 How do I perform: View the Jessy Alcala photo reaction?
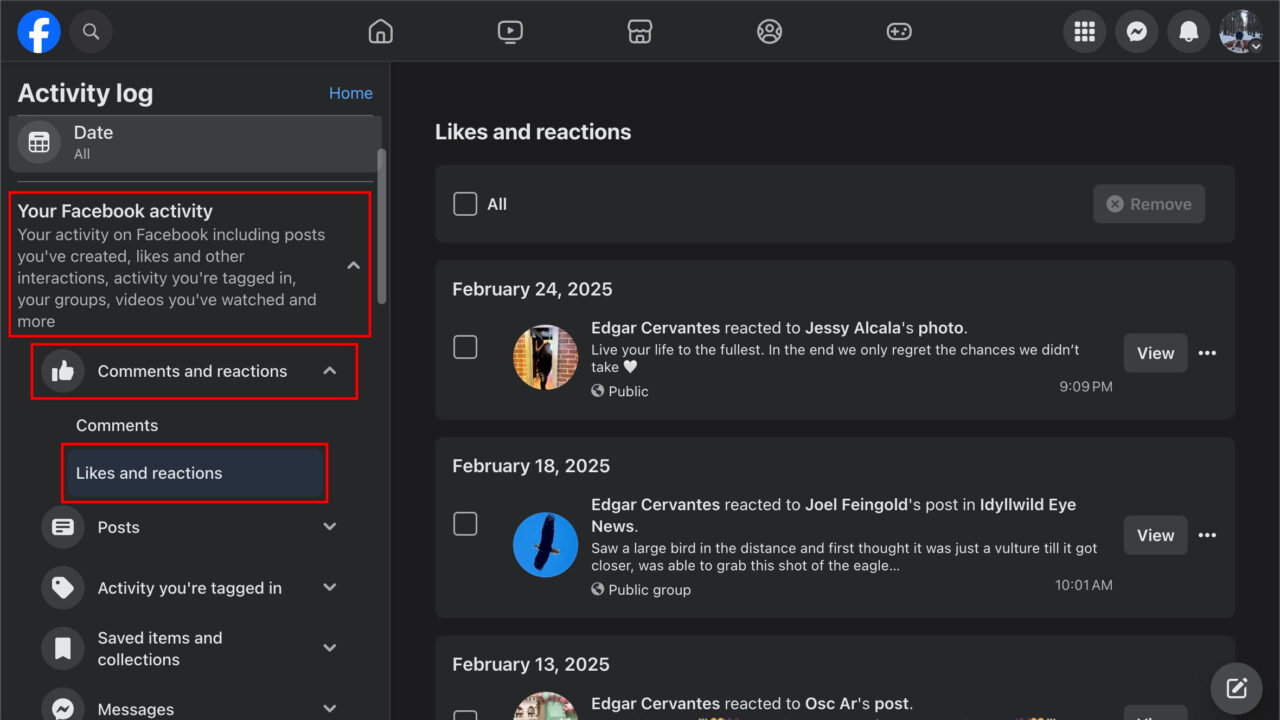1155,353
